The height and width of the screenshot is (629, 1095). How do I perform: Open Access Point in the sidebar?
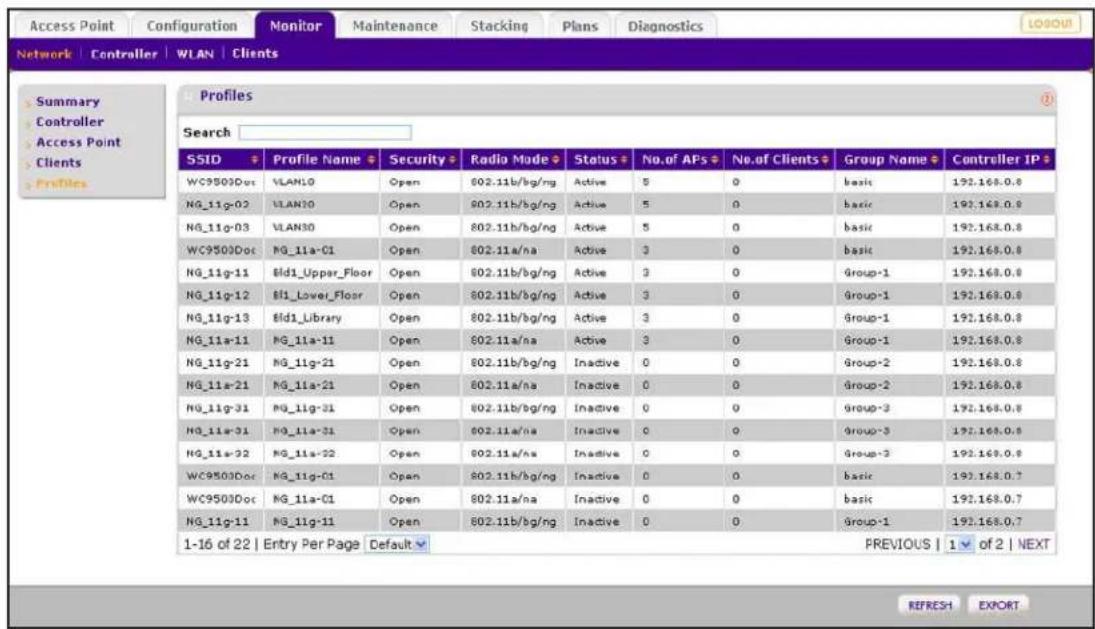pos(78,142)
